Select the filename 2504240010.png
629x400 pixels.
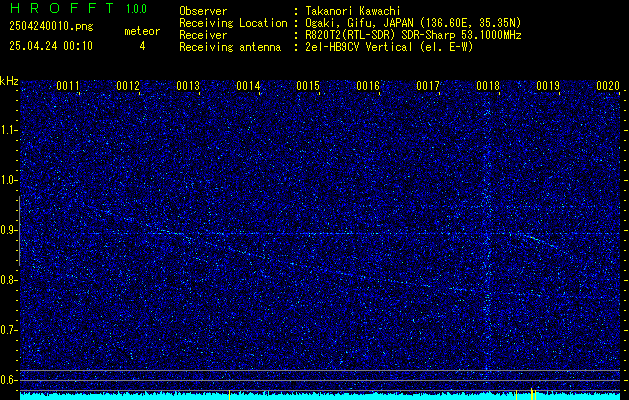51,27
